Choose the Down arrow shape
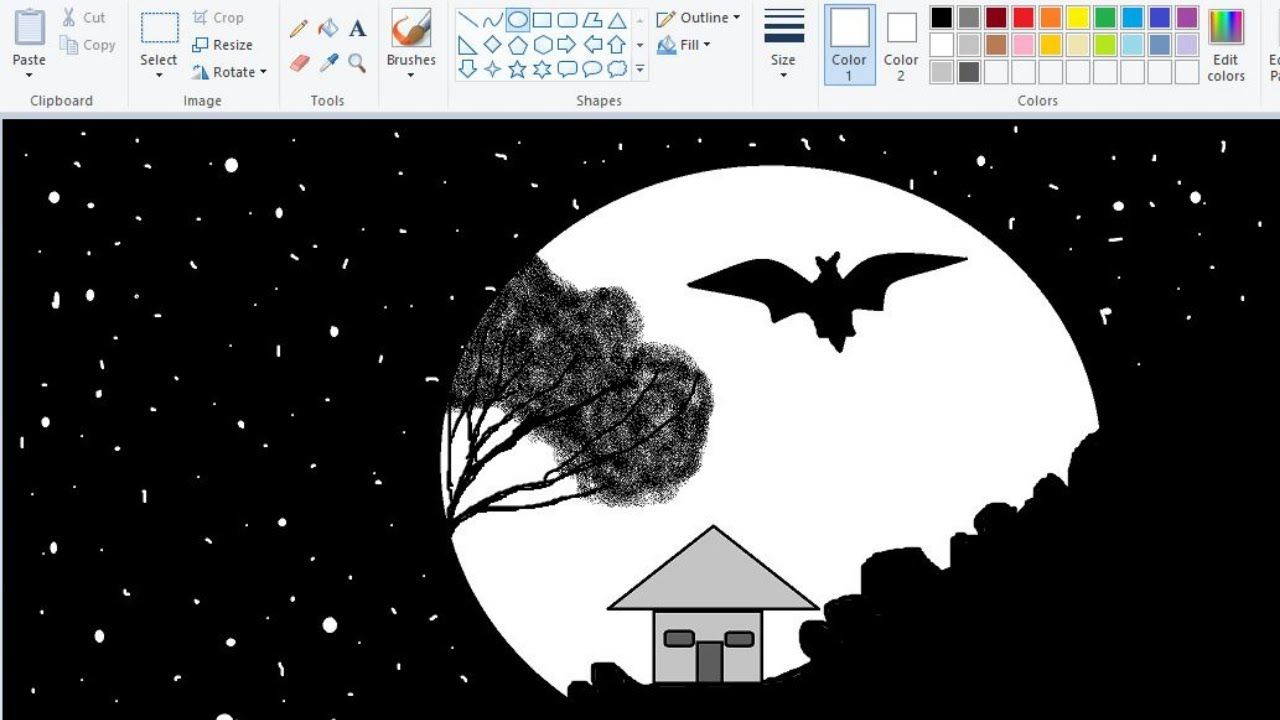1280x720 pixels. point(467,69)
